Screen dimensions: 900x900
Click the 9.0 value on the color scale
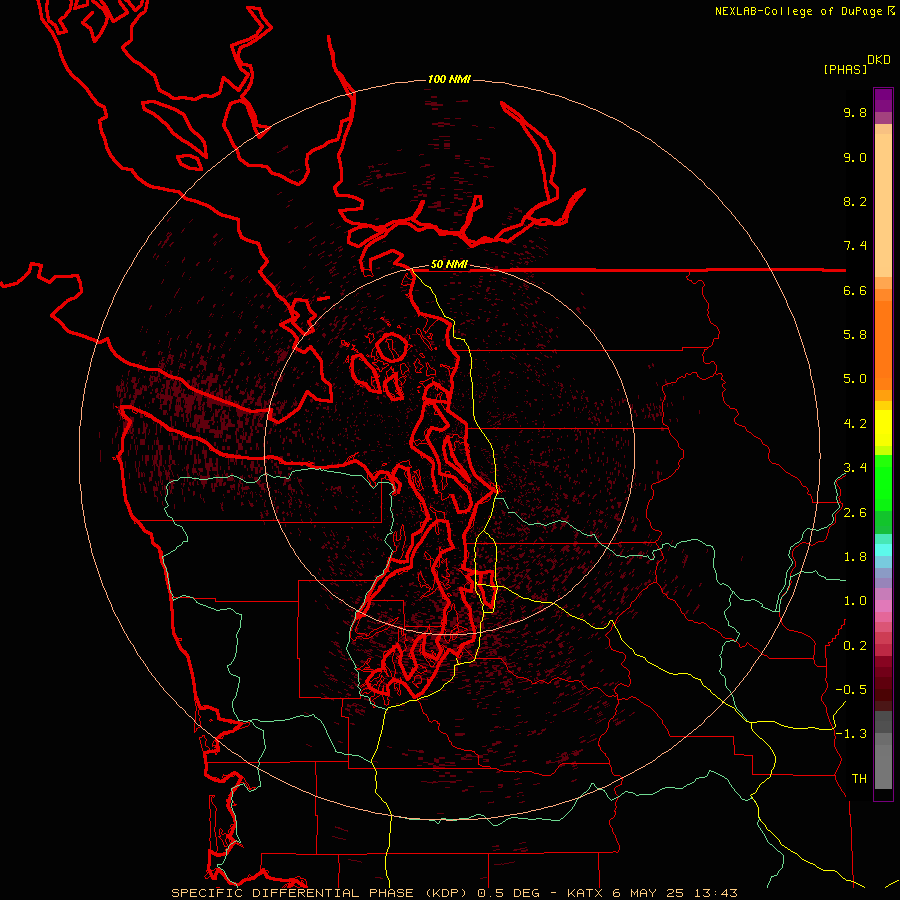click(855, 157)
